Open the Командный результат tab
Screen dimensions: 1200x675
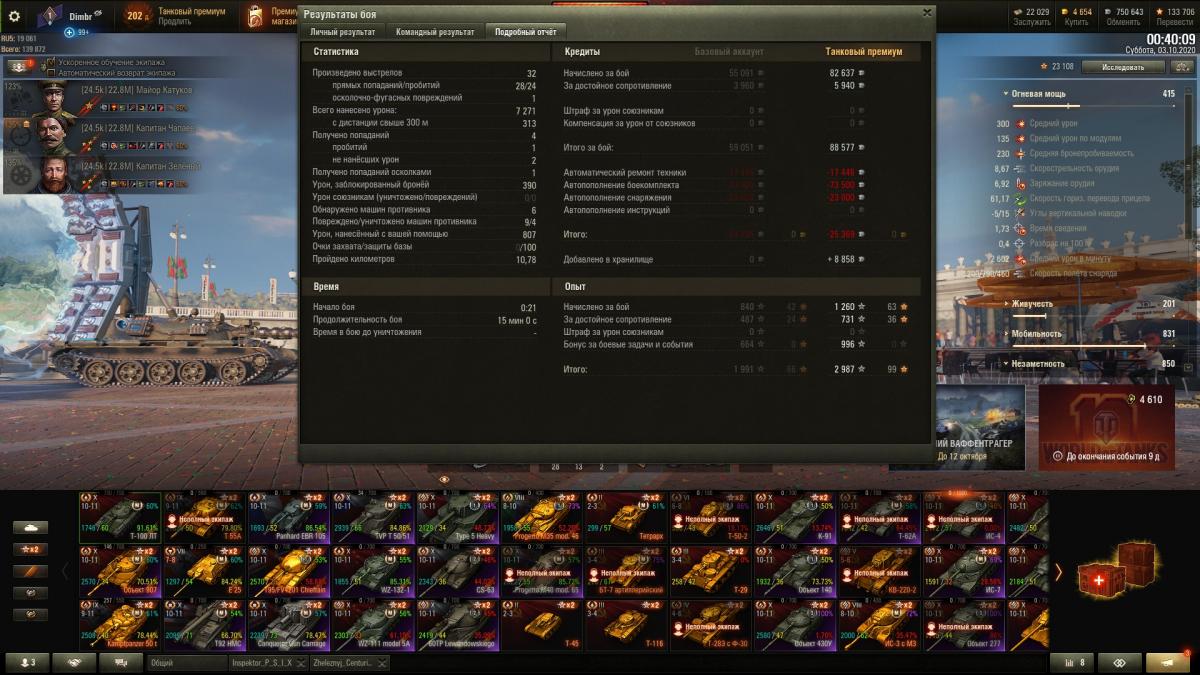coord(434,32)
